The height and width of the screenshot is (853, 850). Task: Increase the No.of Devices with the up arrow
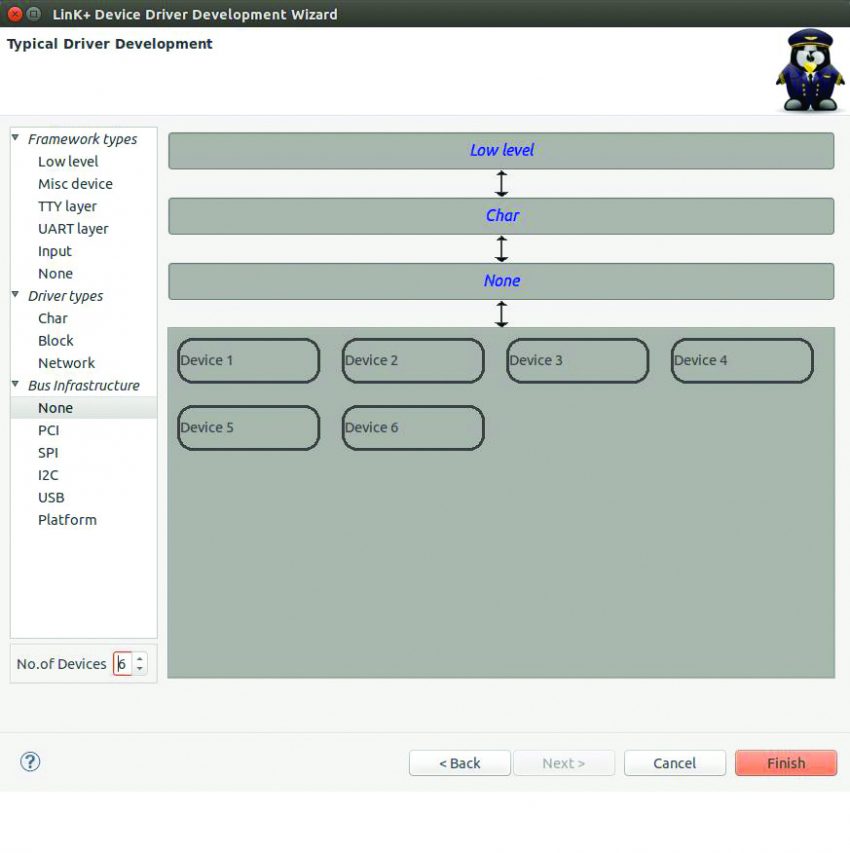pos(139,658)
